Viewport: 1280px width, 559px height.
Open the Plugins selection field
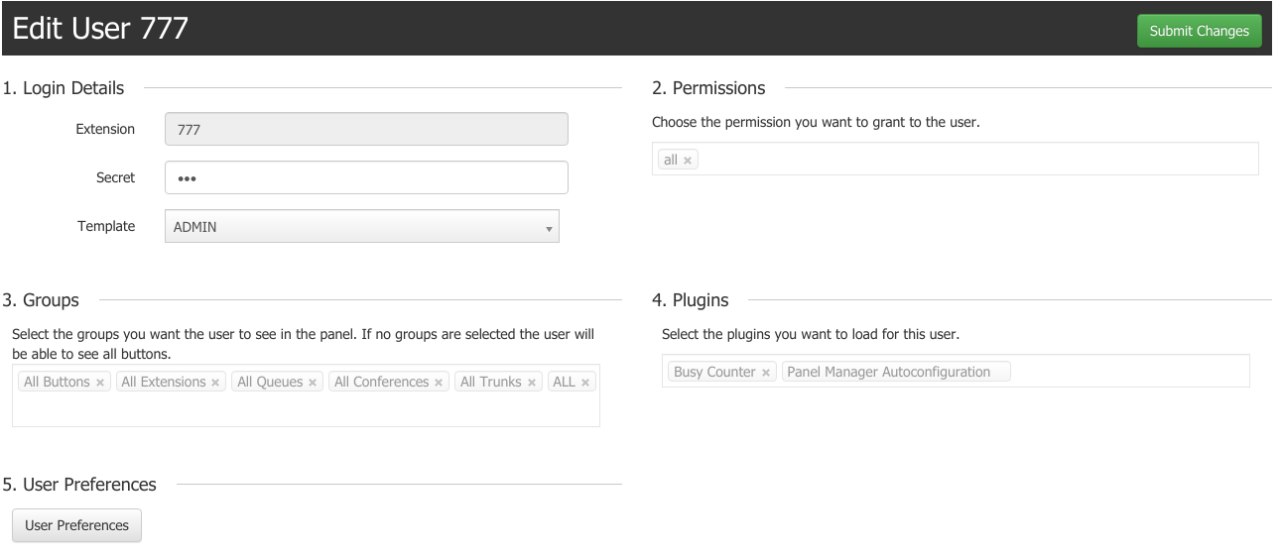pyautogui.click(x=955, y=371)
